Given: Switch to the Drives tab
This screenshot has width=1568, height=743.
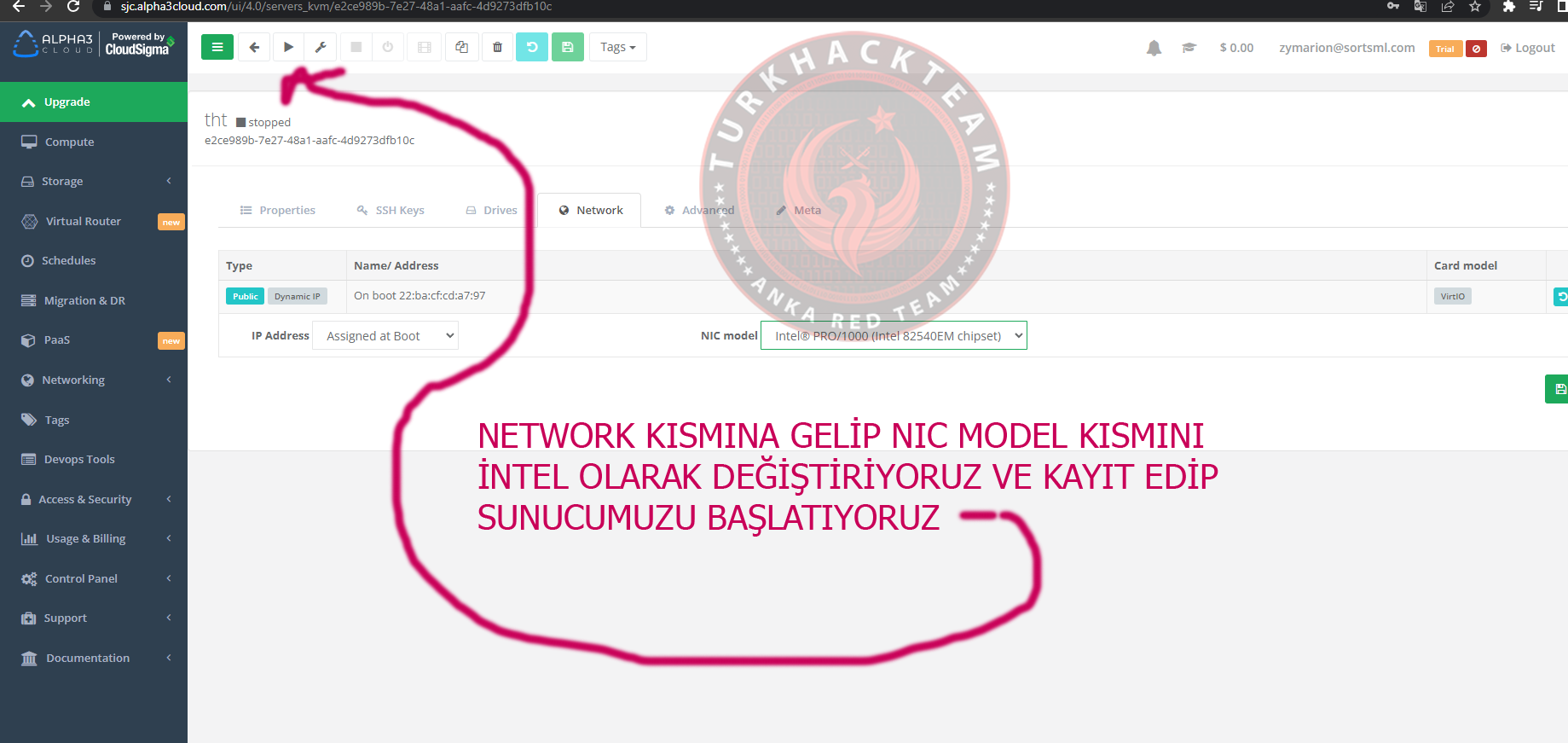Looking at the screenshot, I should [x=491, y=210].
